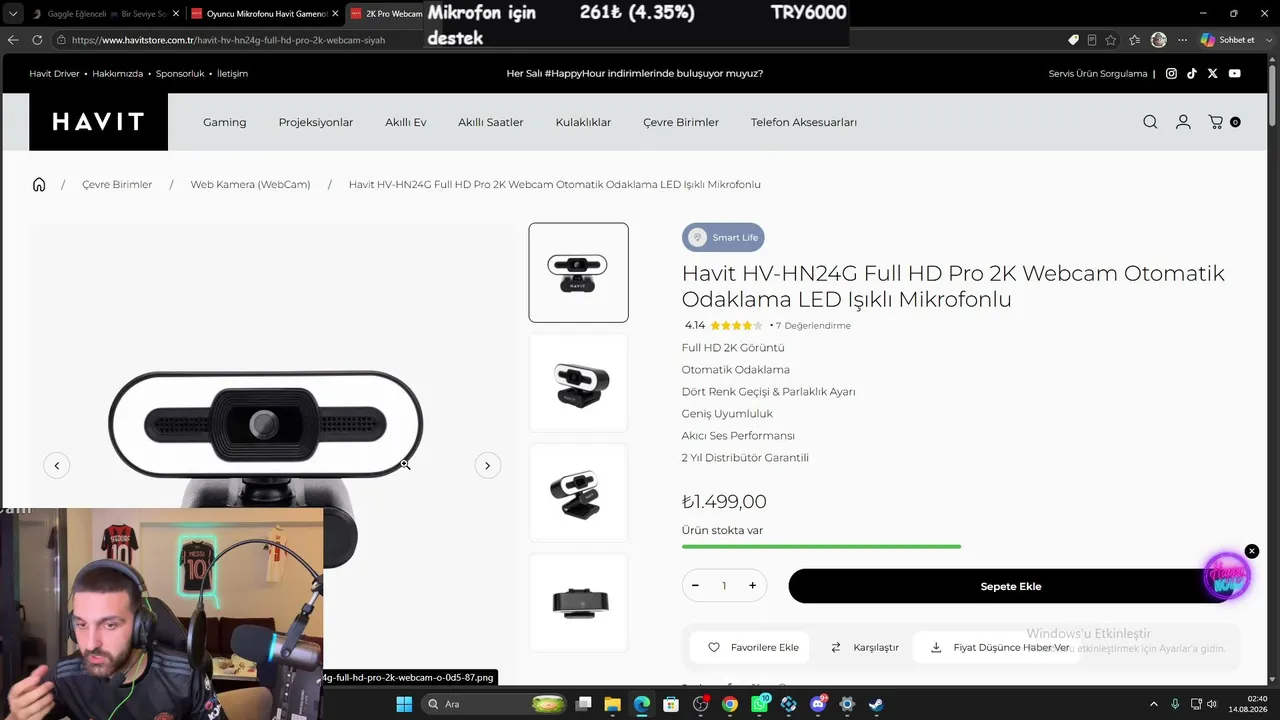This screenshot has height=720, width=1280.
Task: Open the Gaming menu
Action: click(x=224, y=122)
